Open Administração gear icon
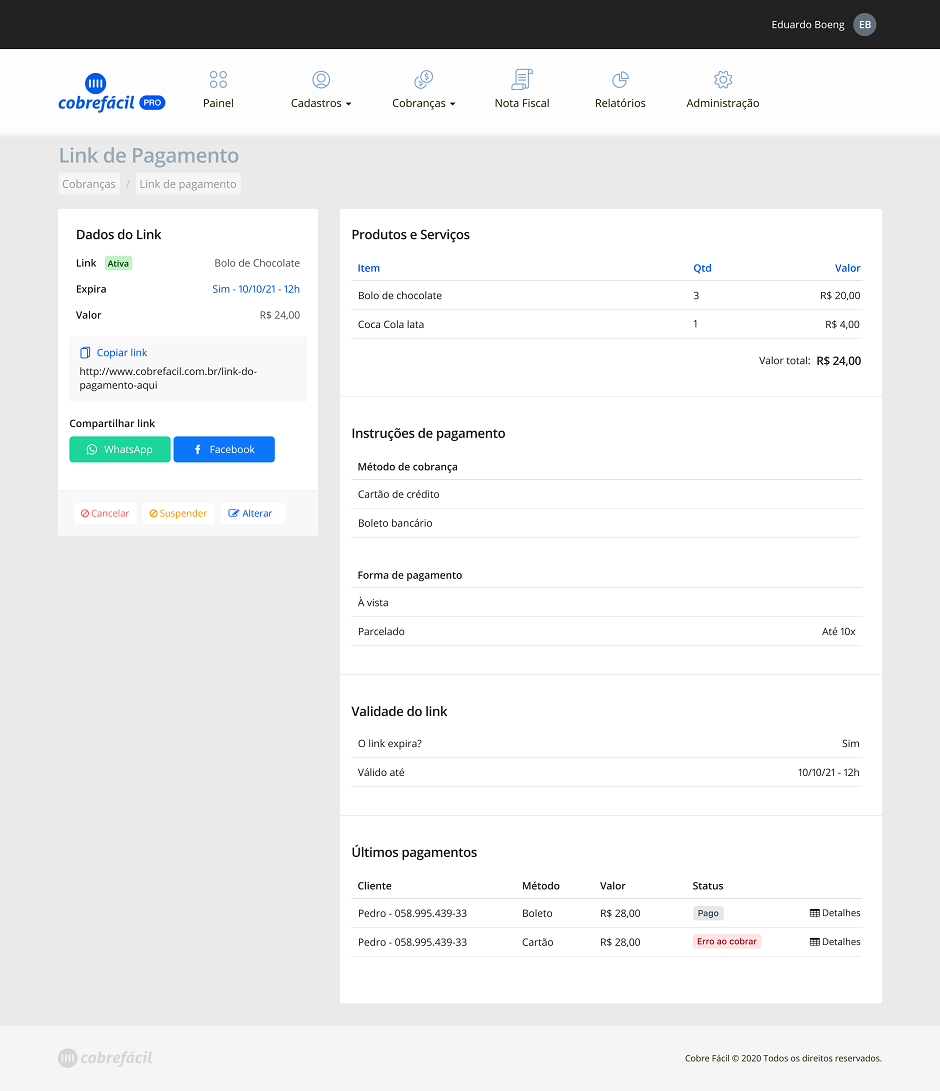Screen dimensions: 940x1091 pos(723,80)
